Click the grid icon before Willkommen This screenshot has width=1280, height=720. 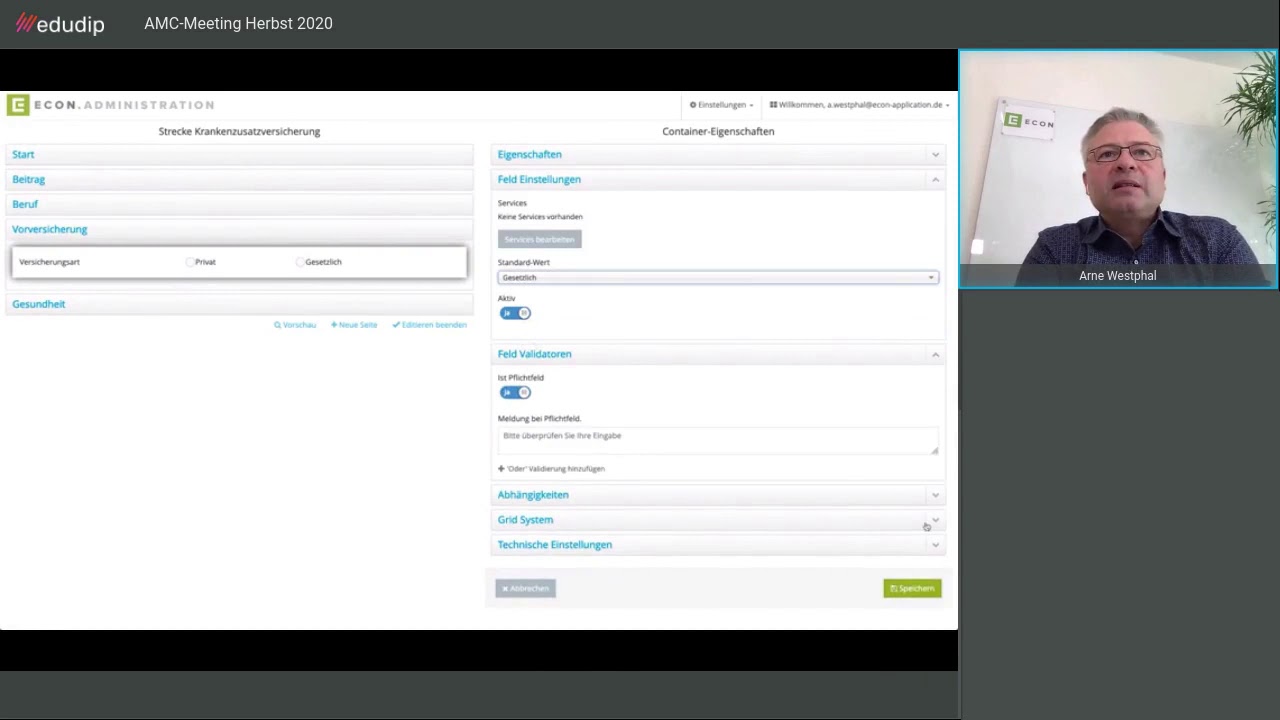pos(773,104)
